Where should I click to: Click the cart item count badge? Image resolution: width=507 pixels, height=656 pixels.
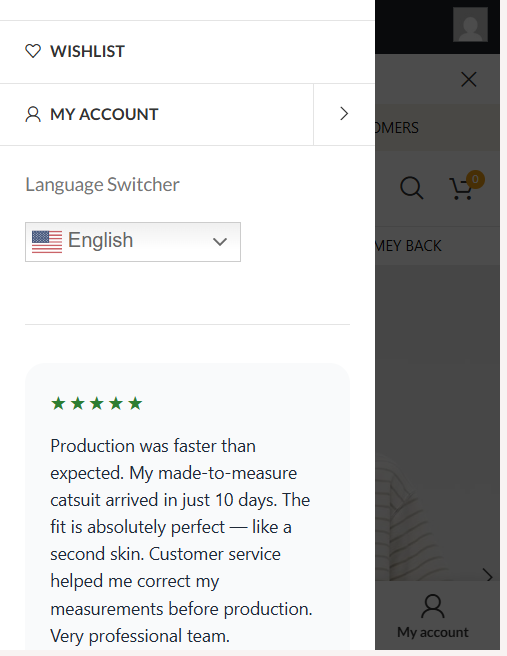tap(475, 179)
